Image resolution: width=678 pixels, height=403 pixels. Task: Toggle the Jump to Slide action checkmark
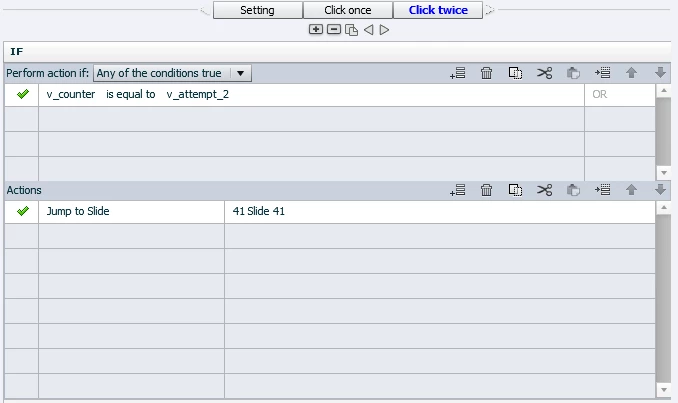(x=22, y=211)
